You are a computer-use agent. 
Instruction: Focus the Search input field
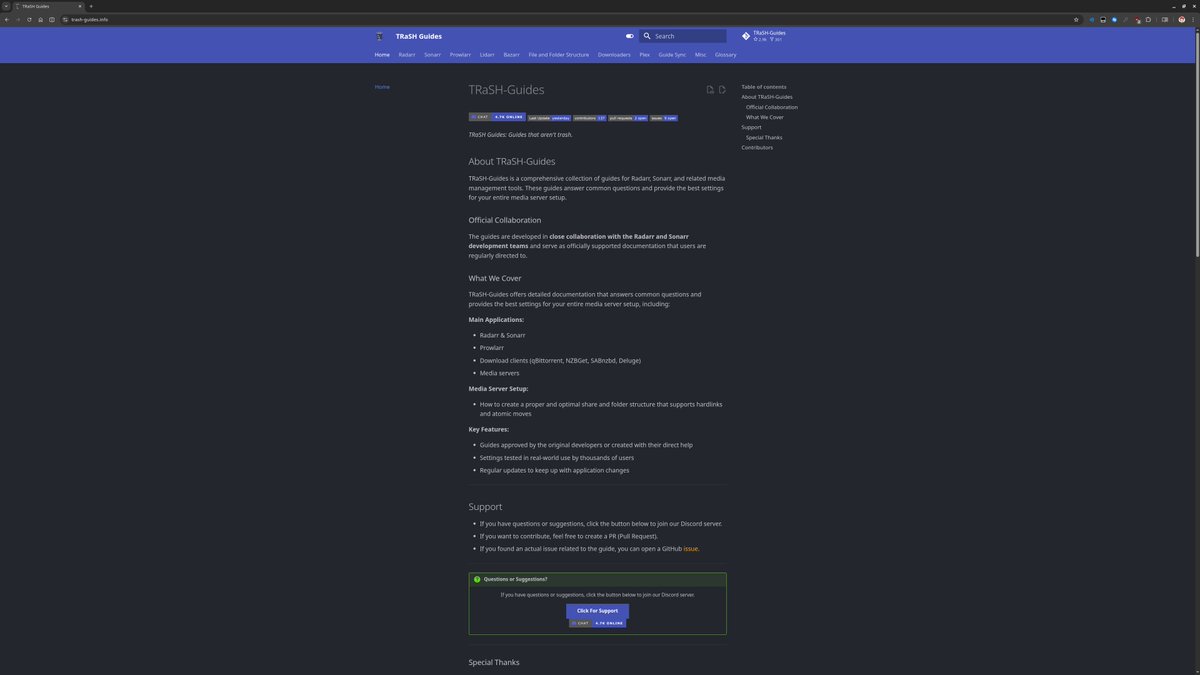click(x=683, y=36)
